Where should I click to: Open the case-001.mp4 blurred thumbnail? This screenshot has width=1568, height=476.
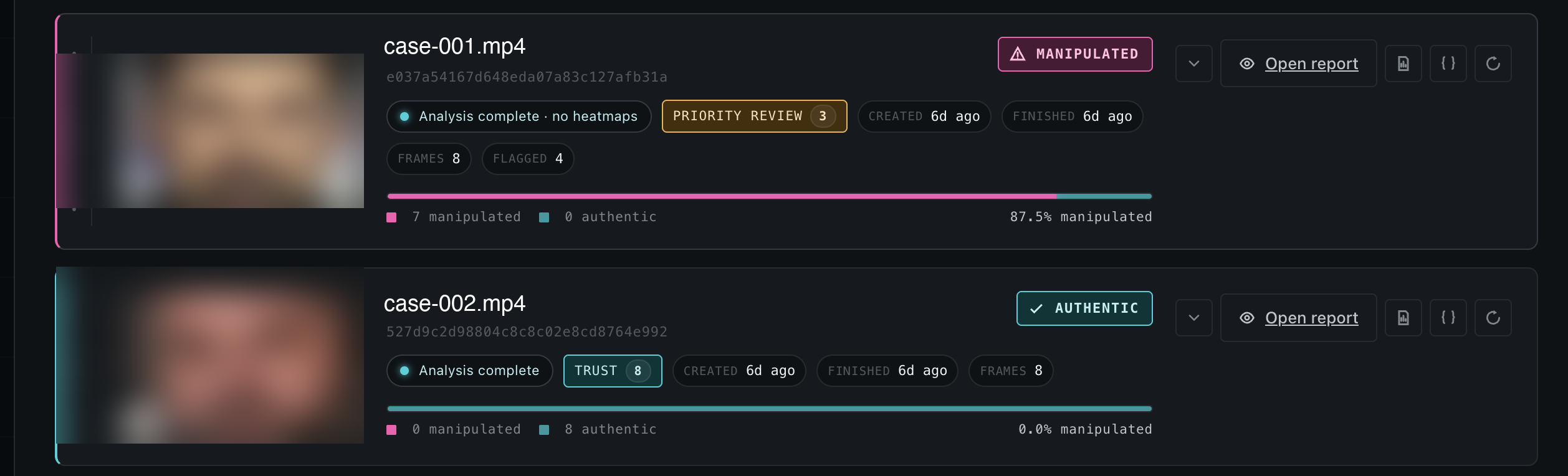coord(210,131)
